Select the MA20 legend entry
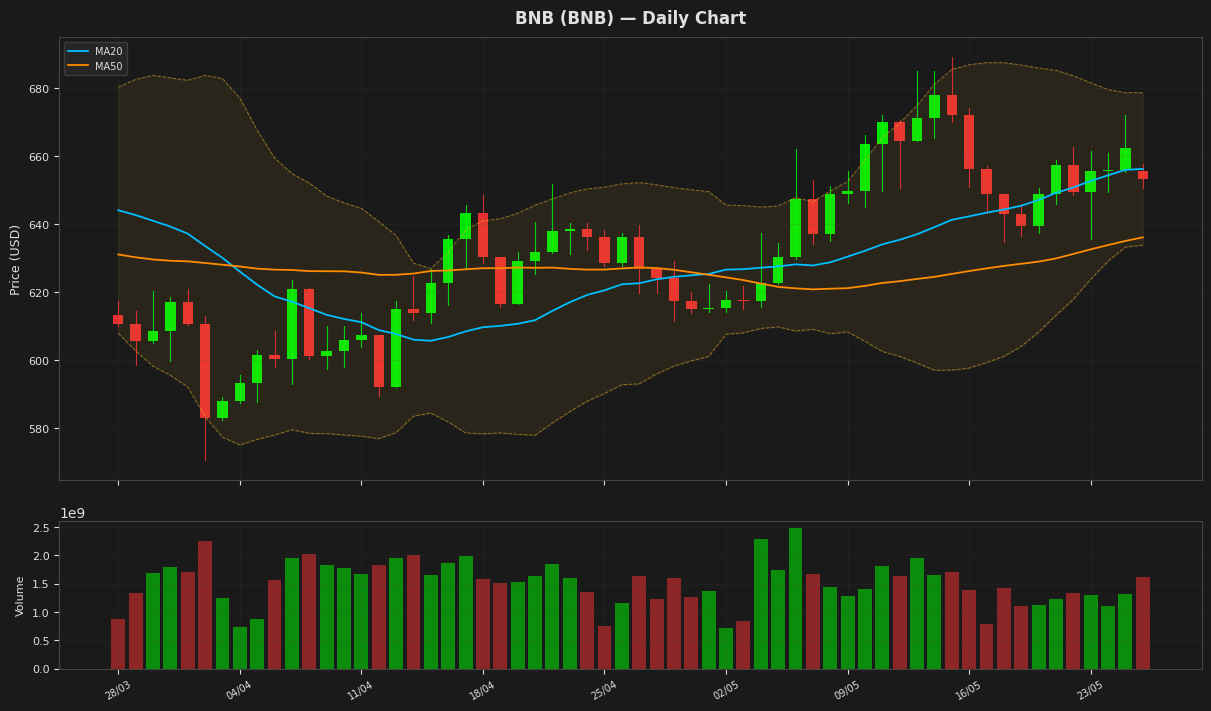Viewport: 1211px width, 711px height. (x=96, y=51)
